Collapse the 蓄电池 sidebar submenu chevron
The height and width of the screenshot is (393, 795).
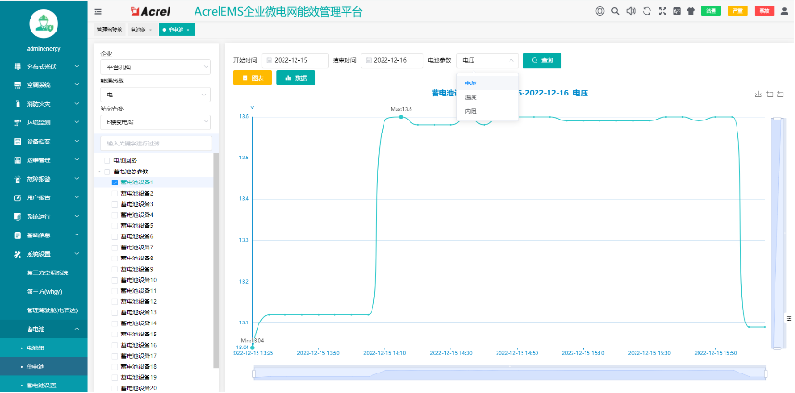(x=77, y=329)
